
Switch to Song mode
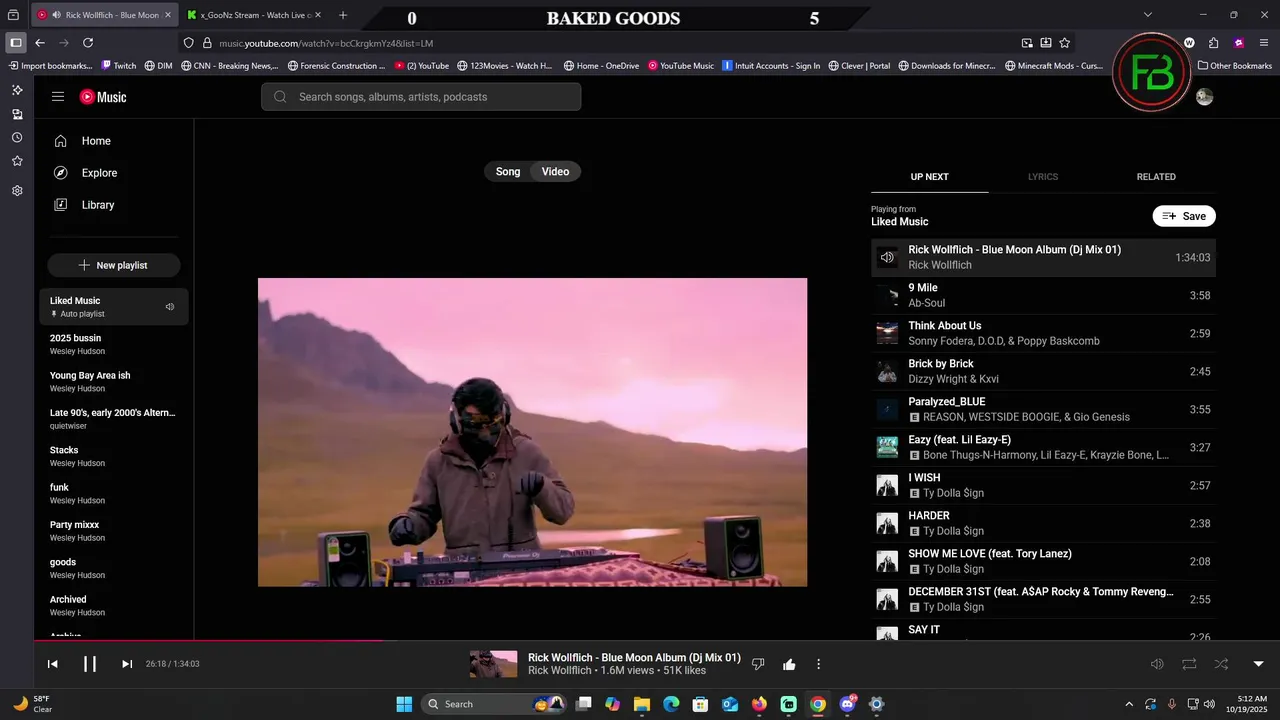[x=508, y=172]
